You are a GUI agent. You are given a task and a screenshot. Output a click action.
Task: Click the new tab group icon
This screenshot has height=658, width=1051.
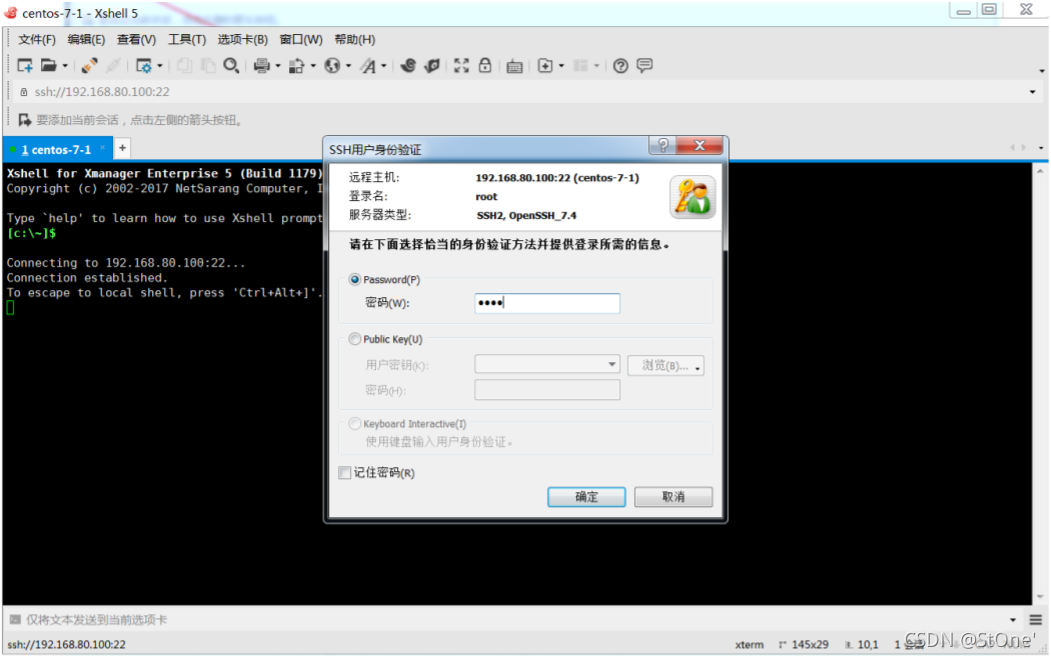(x=546, y=65)
